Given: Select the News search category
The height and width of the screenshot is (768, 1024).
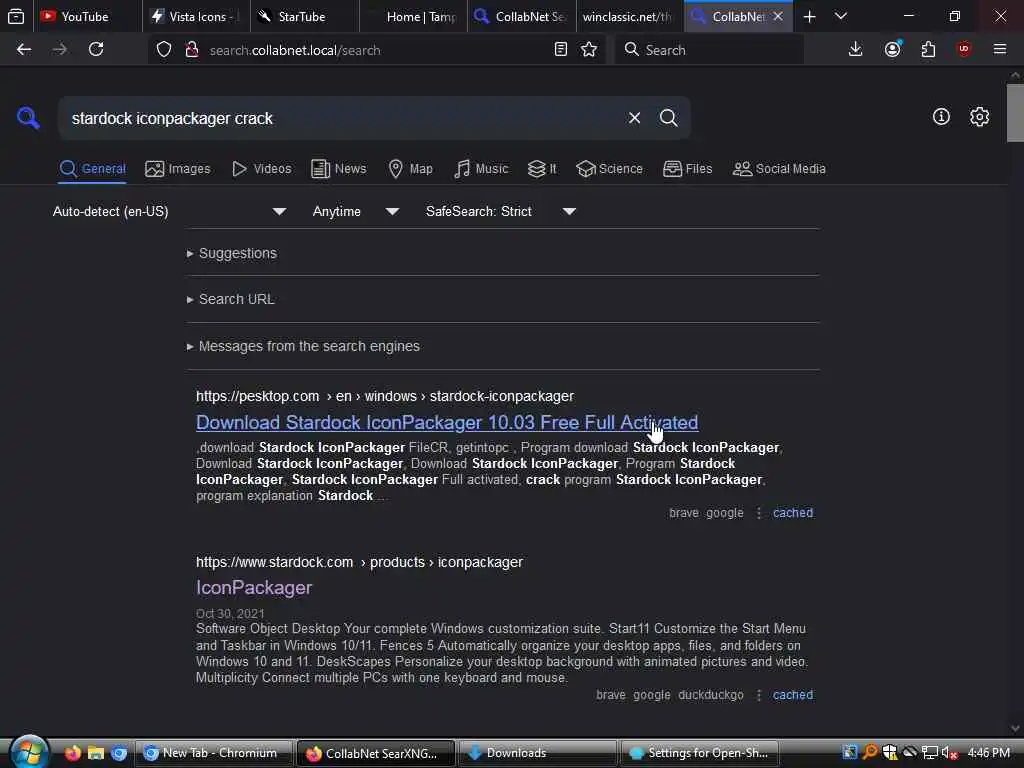Looking at the screenshot, I should point(338,169).
